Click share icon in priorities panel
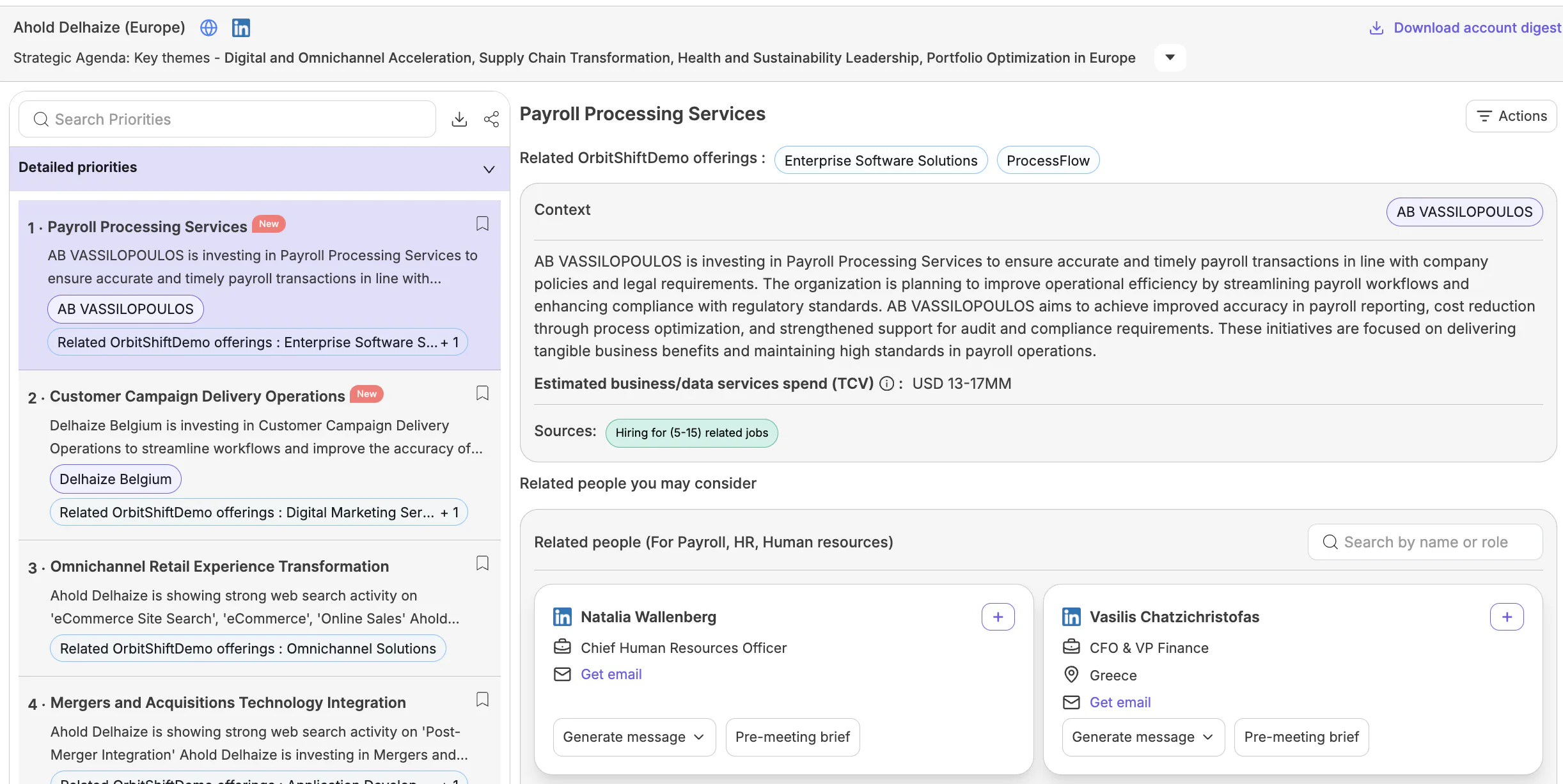Screen dimensions: 1563x784 click(491, 119)
